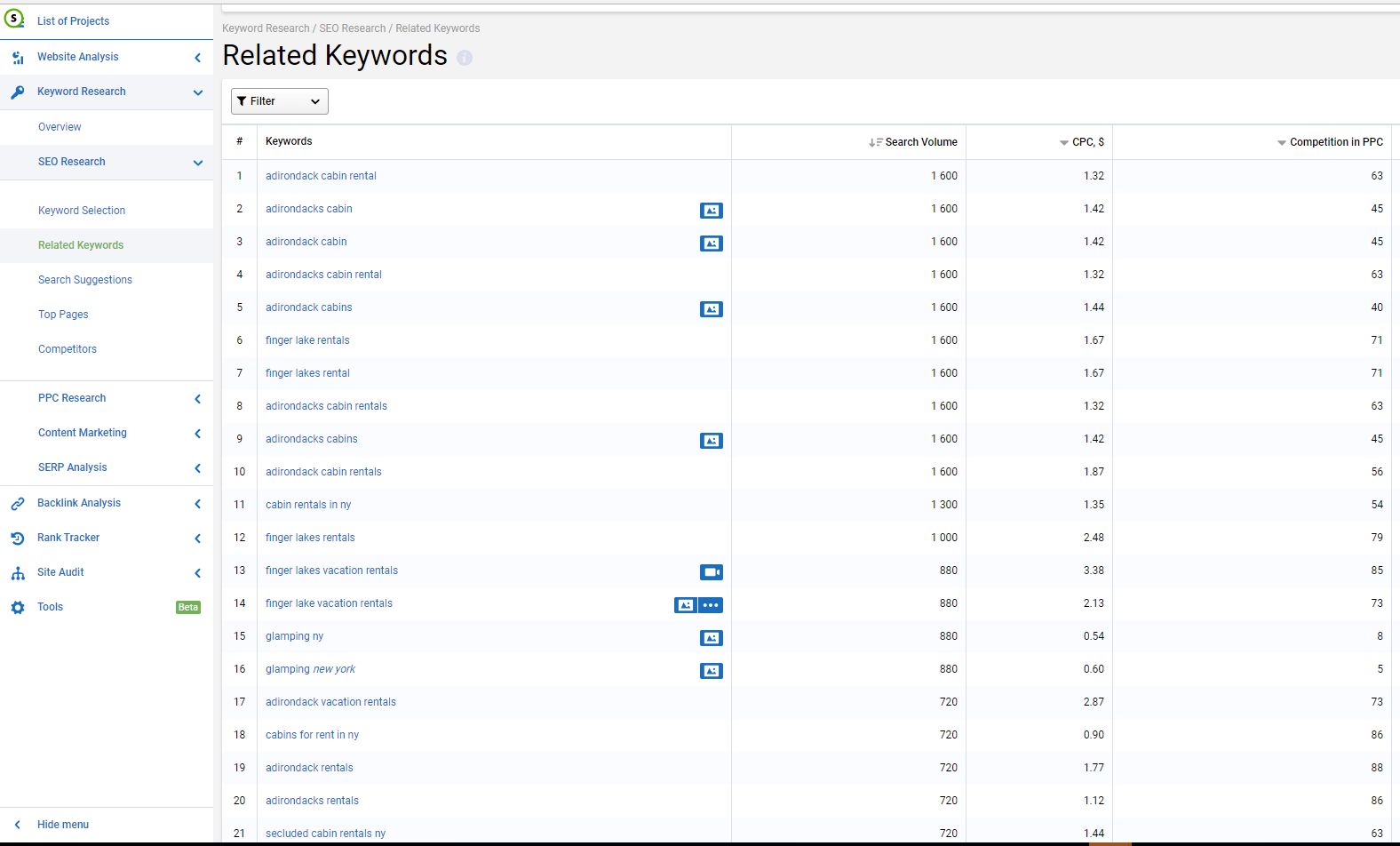Click image SERP icon for glamping new york

(712, 671)
